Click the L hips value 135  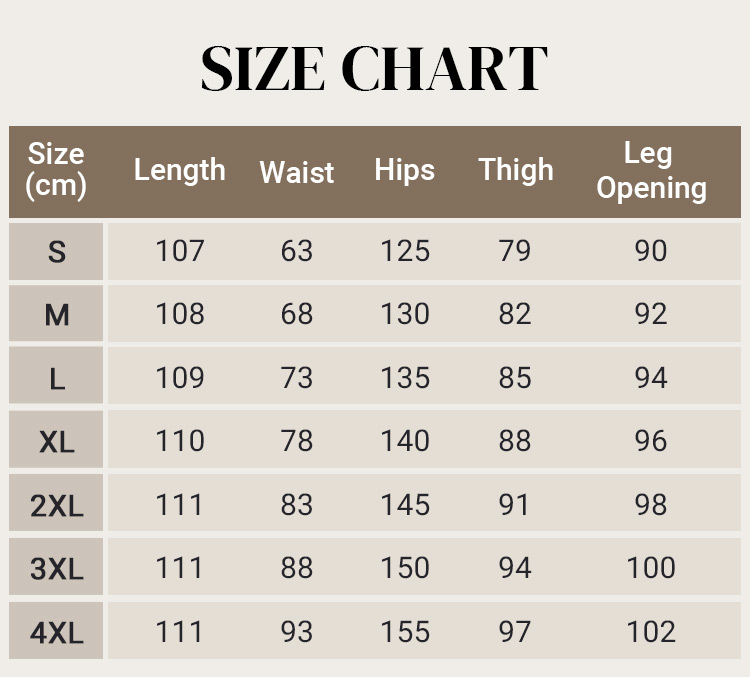pos(405,378)
